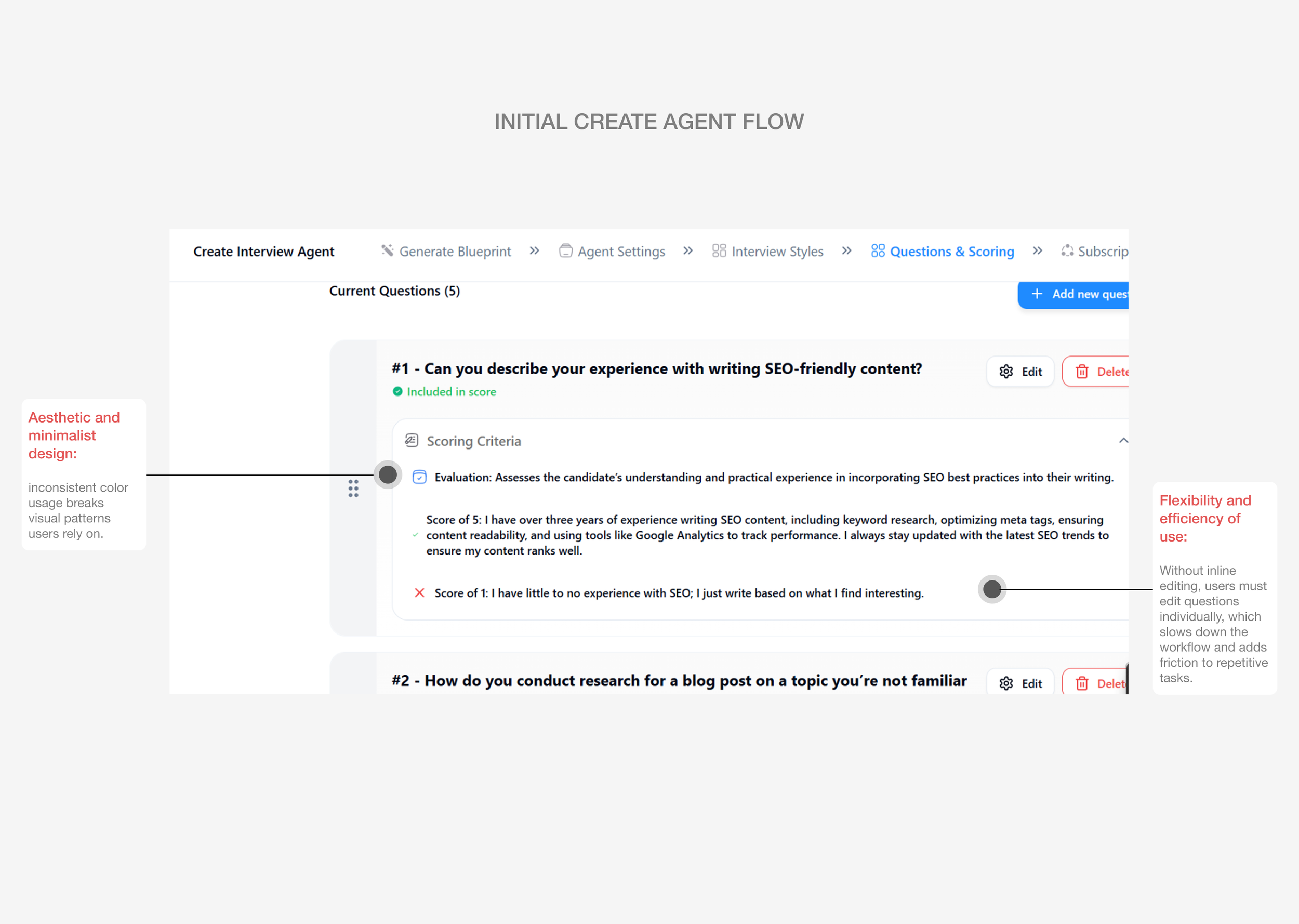Click the Interview Styles grid icon
Screen dimensions: 1299x924
[719, 250]
